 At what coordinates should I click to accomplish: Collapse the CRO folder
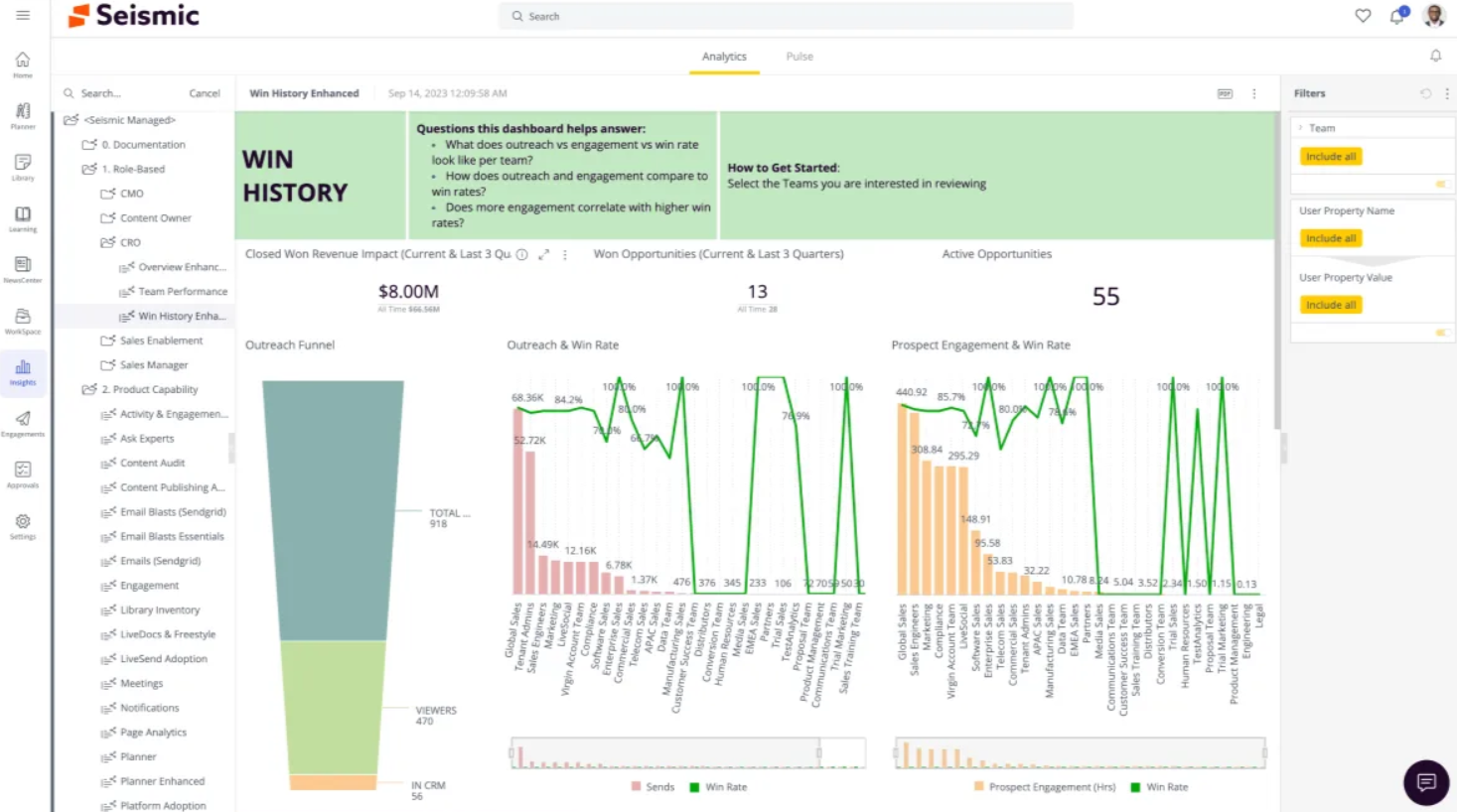point(107,242)
